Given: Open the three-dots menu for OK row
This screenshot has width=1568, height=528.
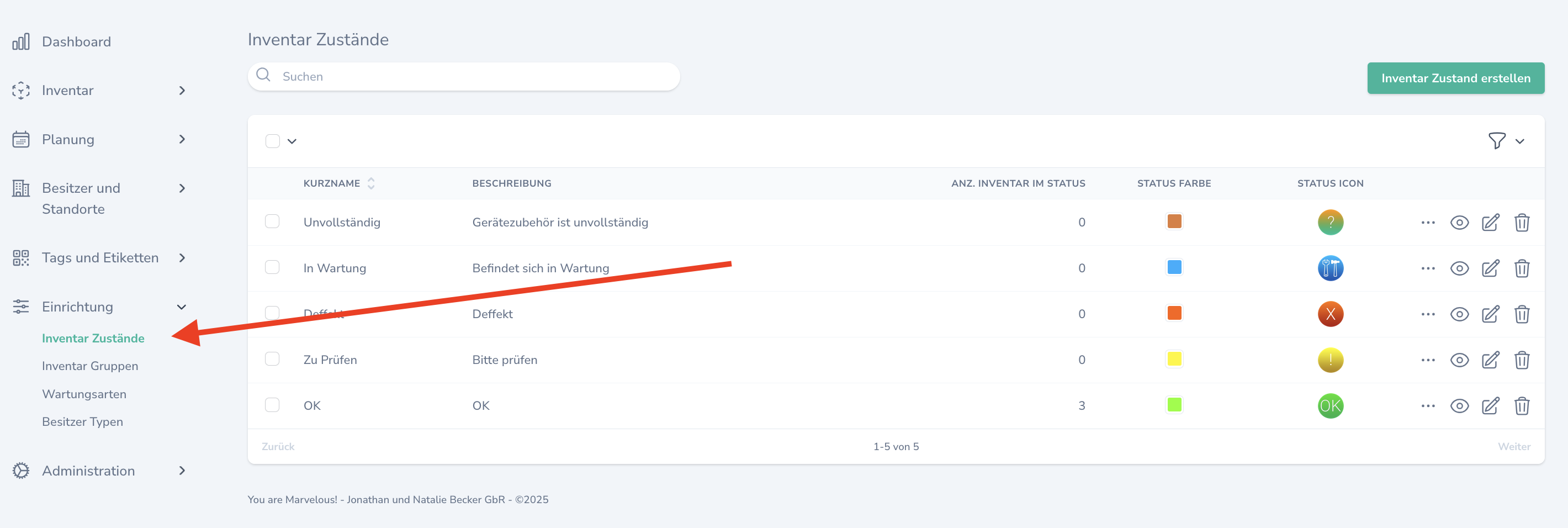Looking at the screenshot, I should click(1427, 406).
